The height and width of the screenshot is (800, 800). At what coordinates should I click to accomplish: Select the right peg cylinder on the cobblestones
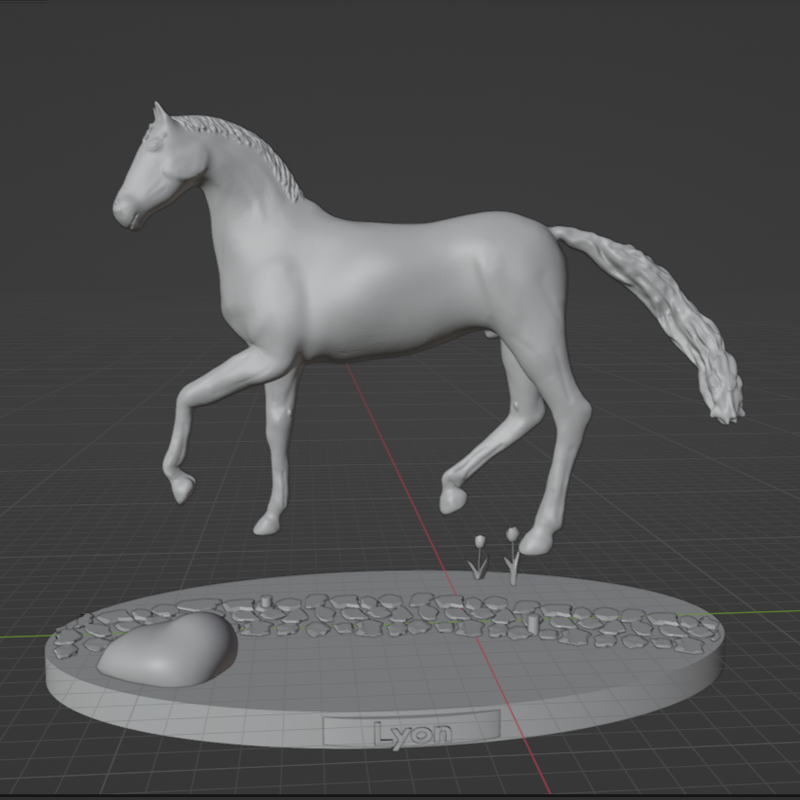click(x=533, y=624)
